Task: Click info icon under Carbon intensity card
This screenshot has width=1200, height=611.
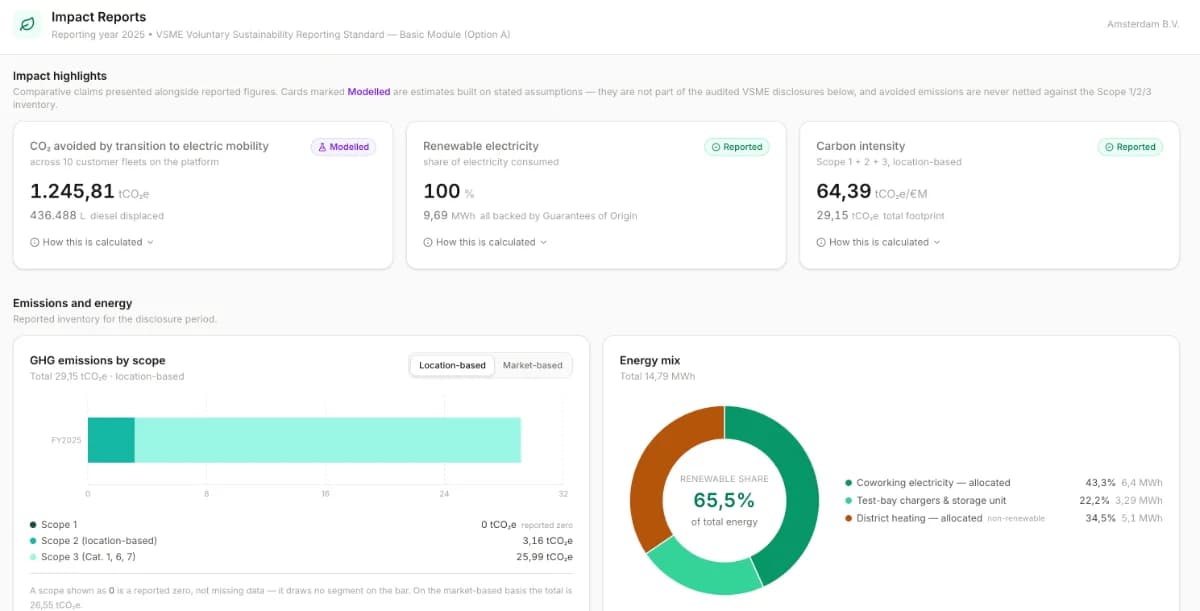Action: [821, 242]
